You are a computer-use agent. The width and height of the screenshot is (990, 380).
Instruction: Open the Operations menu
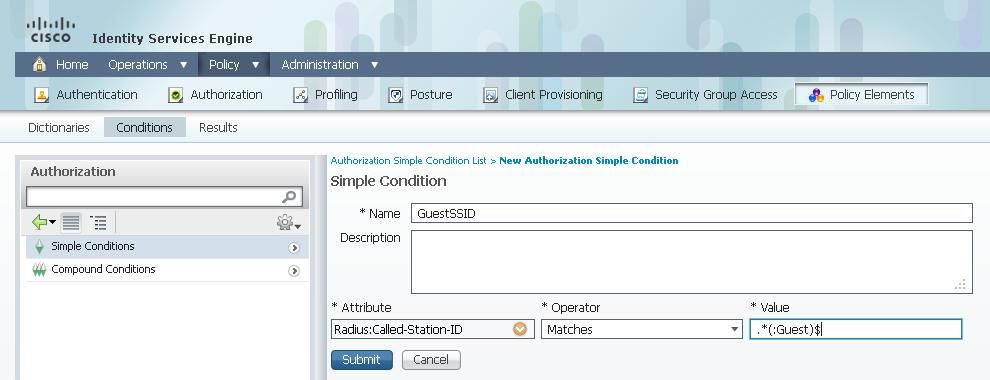148,64
